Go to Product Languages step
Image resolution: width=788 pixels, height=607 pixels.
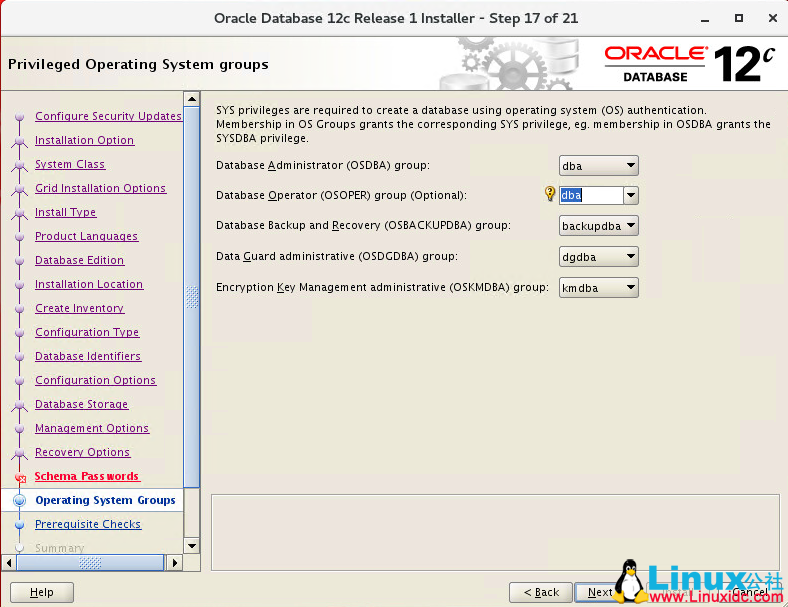coord(86,236)
